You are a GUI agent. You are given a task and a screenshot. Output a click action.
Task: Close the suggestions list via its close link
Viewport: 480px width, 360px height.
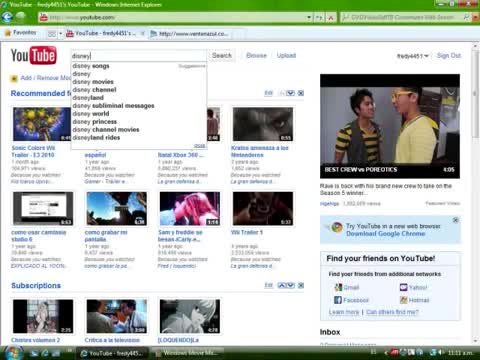pyautogui.click(x=200, y=146)
